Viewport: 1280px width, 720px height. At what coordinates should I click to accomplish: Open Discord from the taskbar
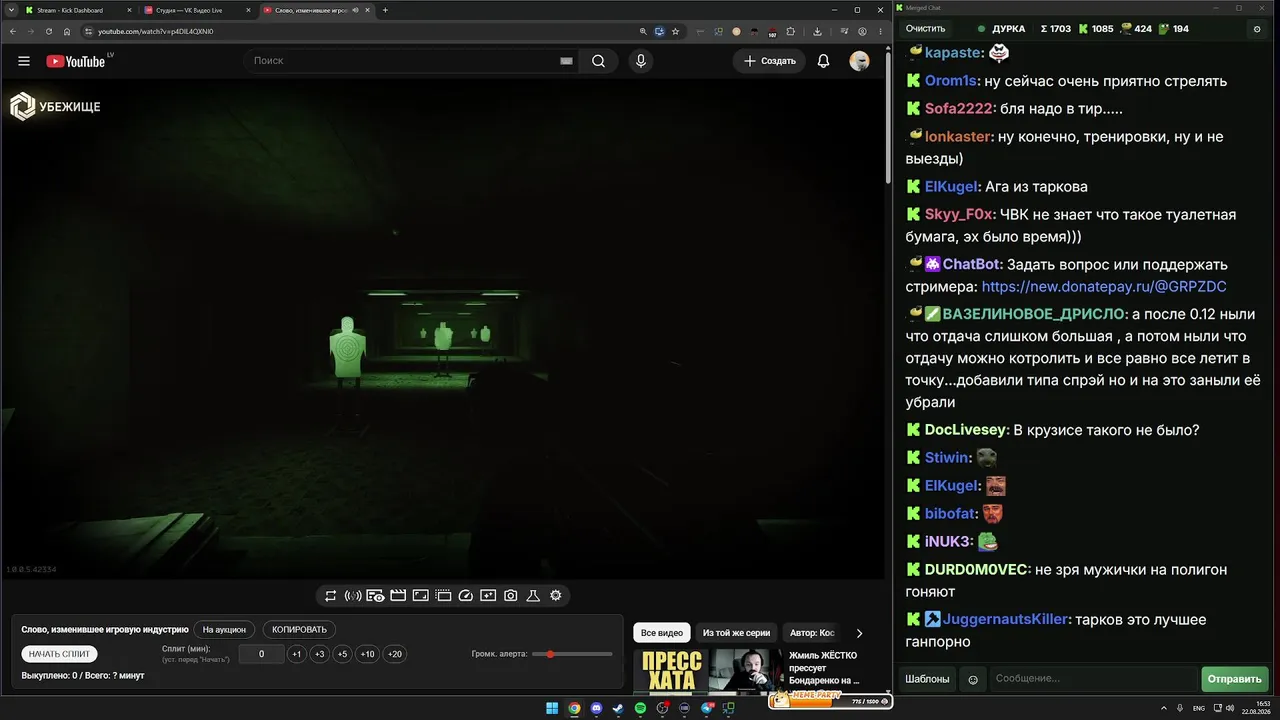596,709
